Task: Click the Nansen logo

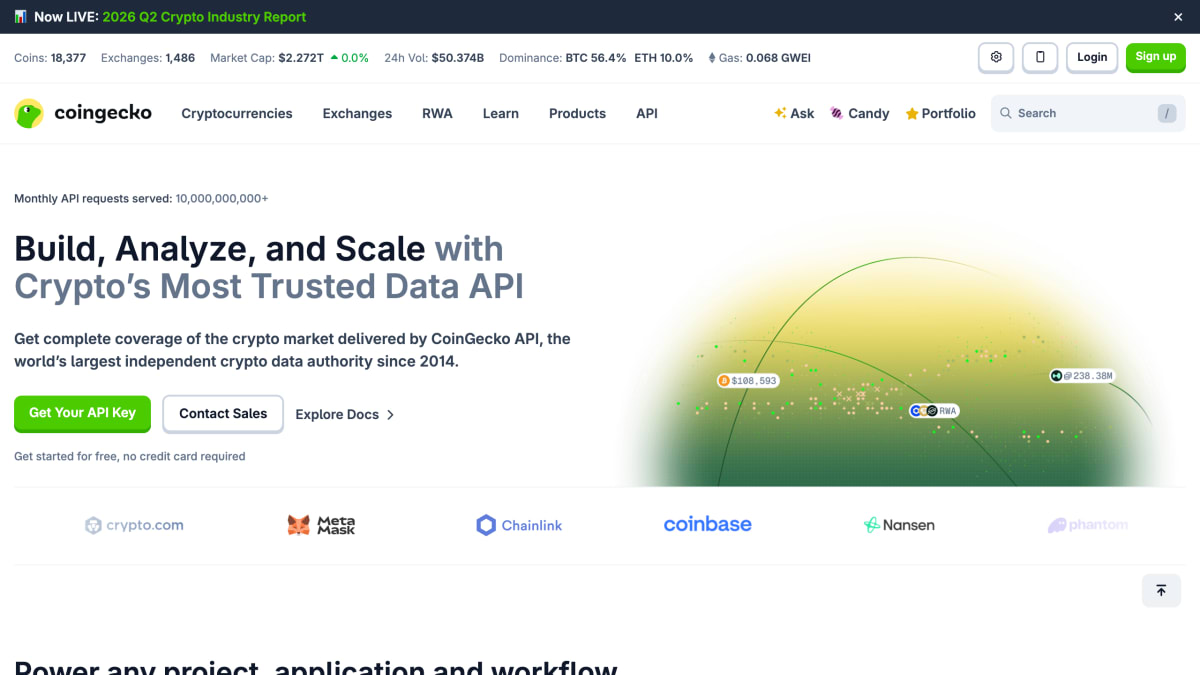Action: click(x=899, y=525)
